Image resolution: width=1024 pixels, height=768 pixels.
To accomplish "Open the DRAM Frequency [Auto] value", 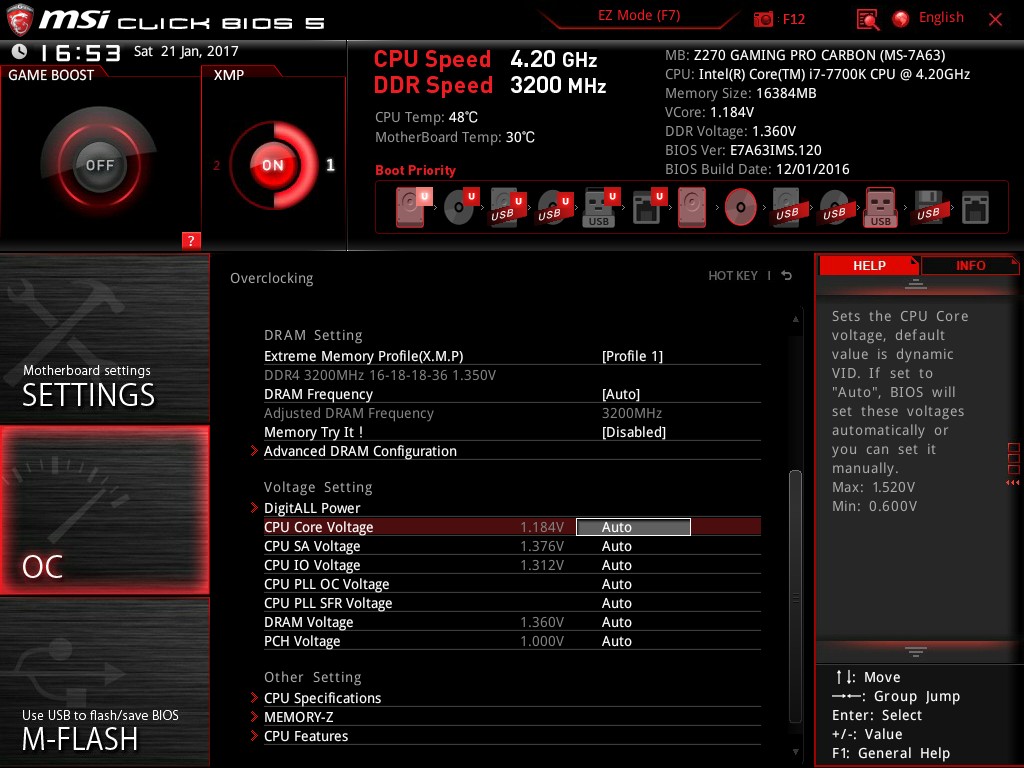I will click(x=621, y=394).
